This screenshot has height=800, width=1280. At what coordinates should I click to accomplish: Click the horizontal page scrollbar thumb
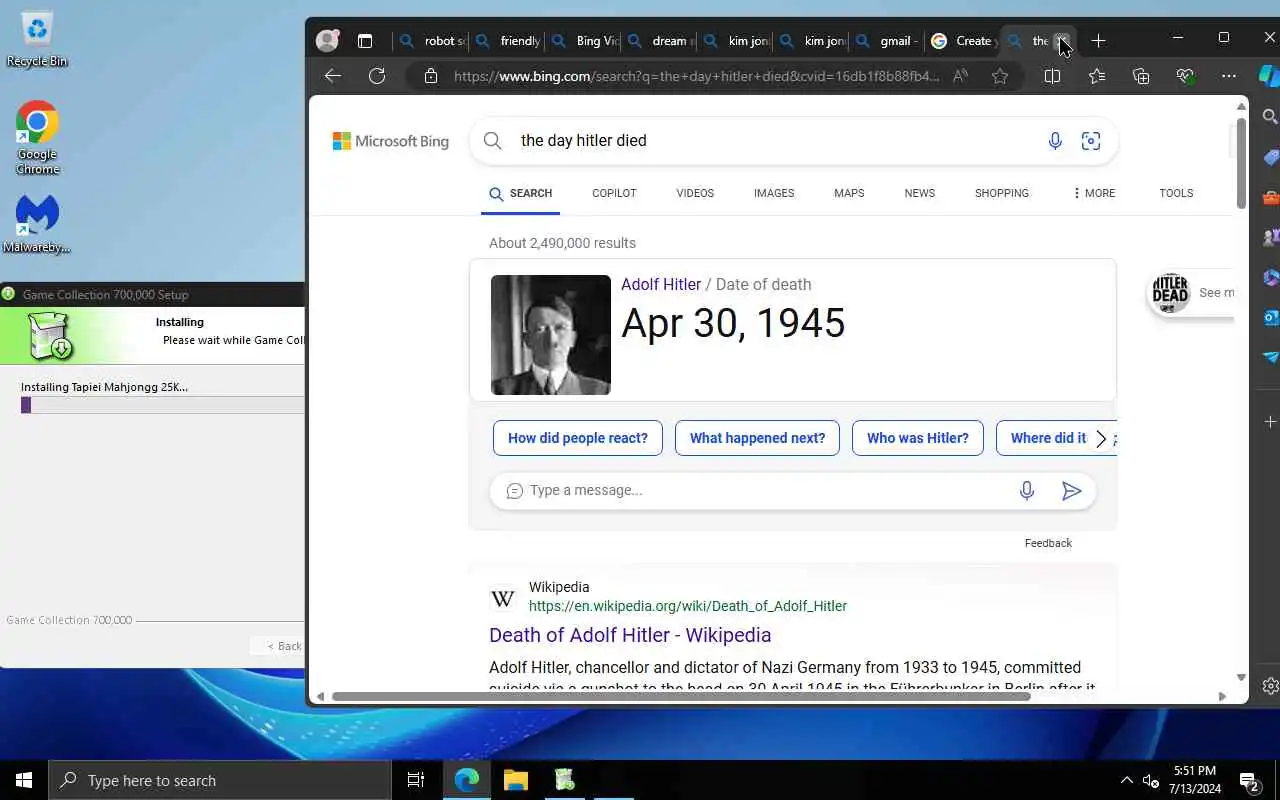[681, 696]
